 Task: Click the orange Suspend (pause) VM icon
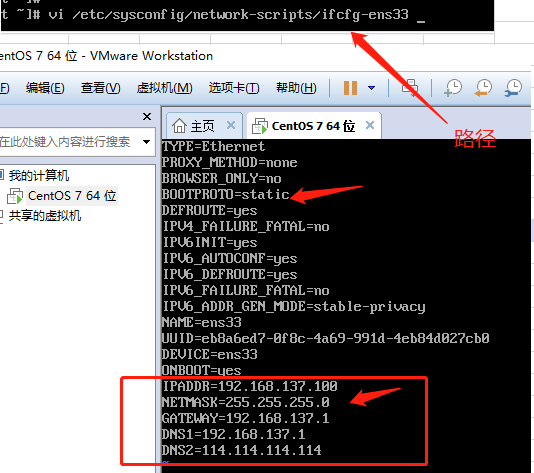[350, 88]
